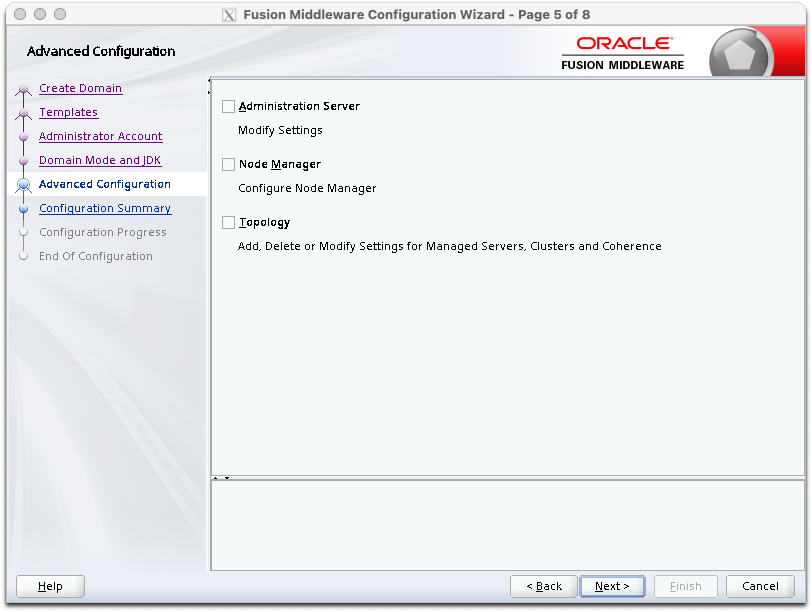
Task: Select Advanced Configuration in navigation
Action: coord(105,184)
